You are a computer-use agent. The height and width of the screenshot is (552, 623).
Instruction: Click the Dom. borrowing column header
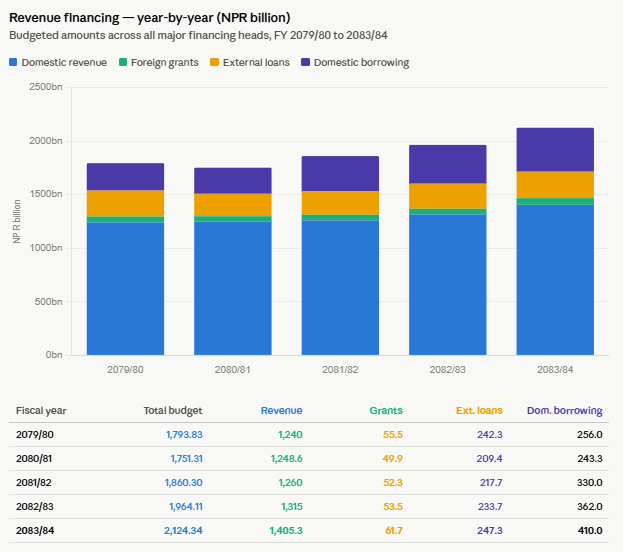(x=565, y=411)
